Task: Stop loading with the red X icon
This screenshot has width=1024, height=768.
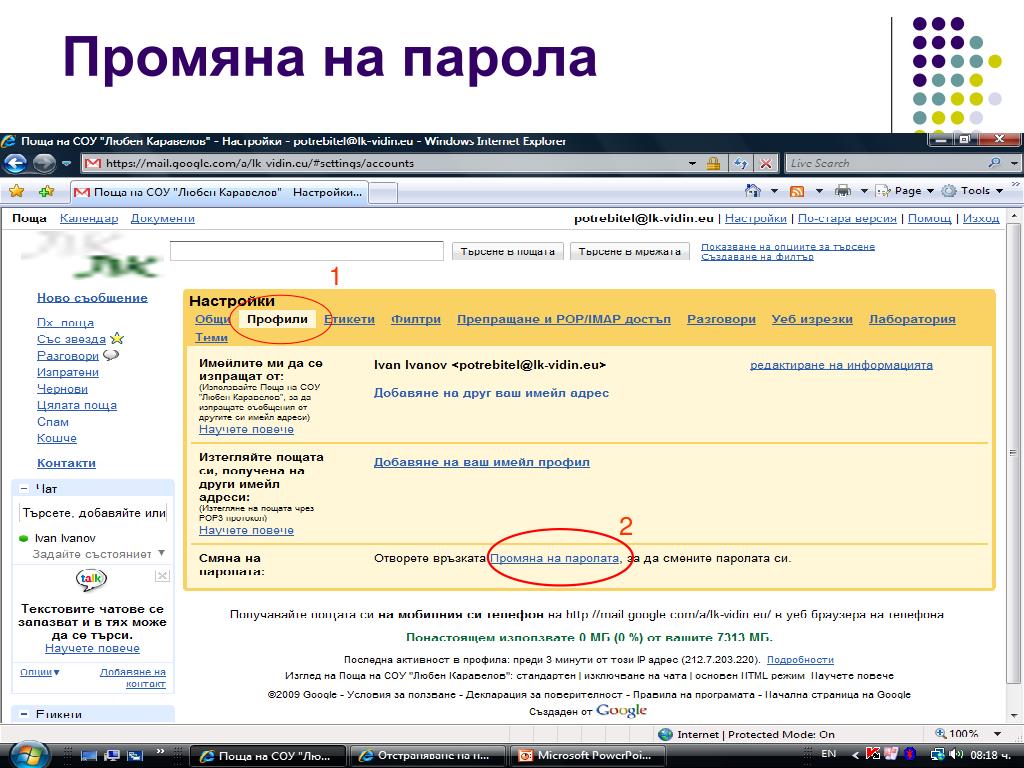Action: pos(766,163)
